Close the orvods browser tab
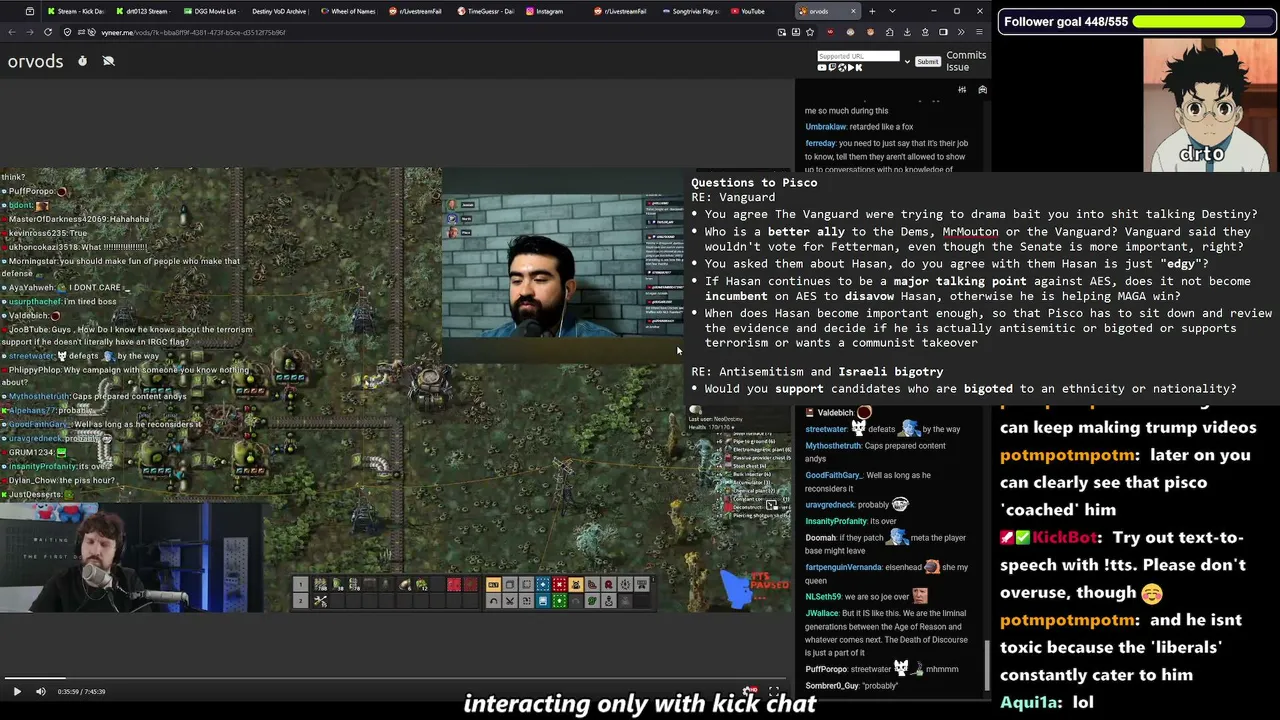The width and height of the screenshot is (1280, 720). (853, 11)
